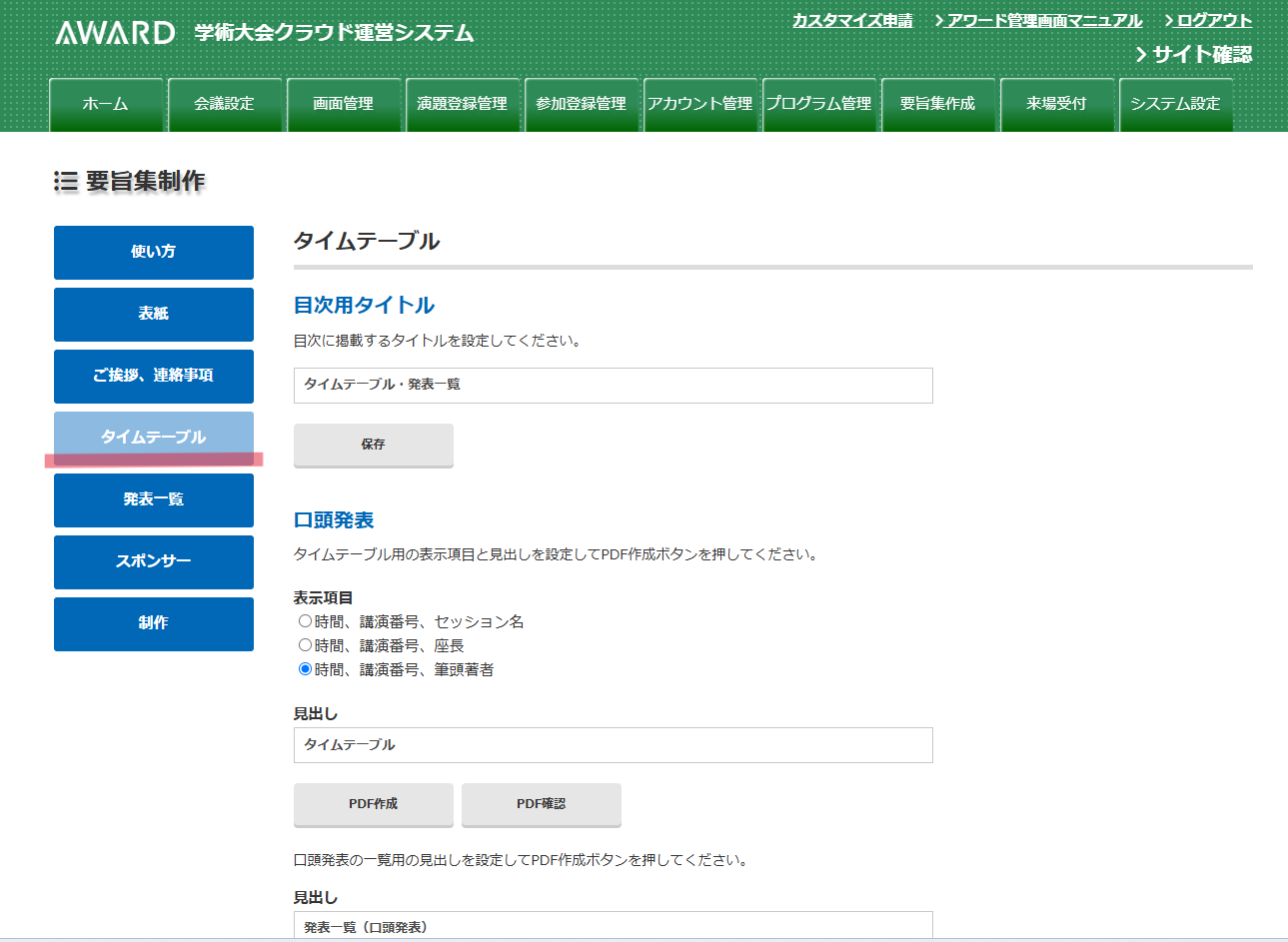Image resolution: width=1288 pixels, height=942 pixels.
Task: Open 来場受付 tab
Action: [x=1057, y=105]
